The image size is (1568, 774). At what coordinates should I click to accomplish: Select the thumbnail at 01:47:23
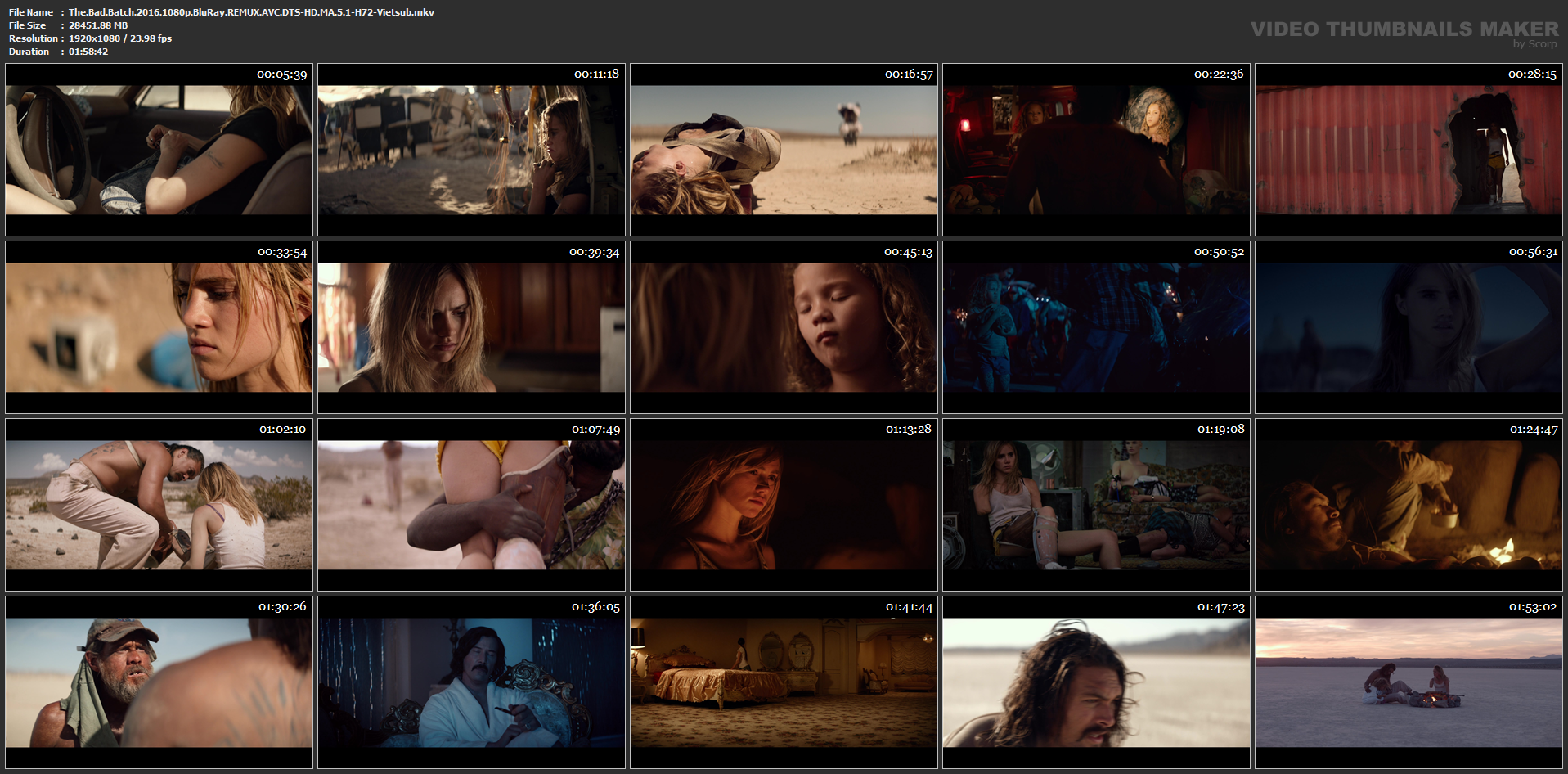pyautogui.click(x=1096, y=682)
